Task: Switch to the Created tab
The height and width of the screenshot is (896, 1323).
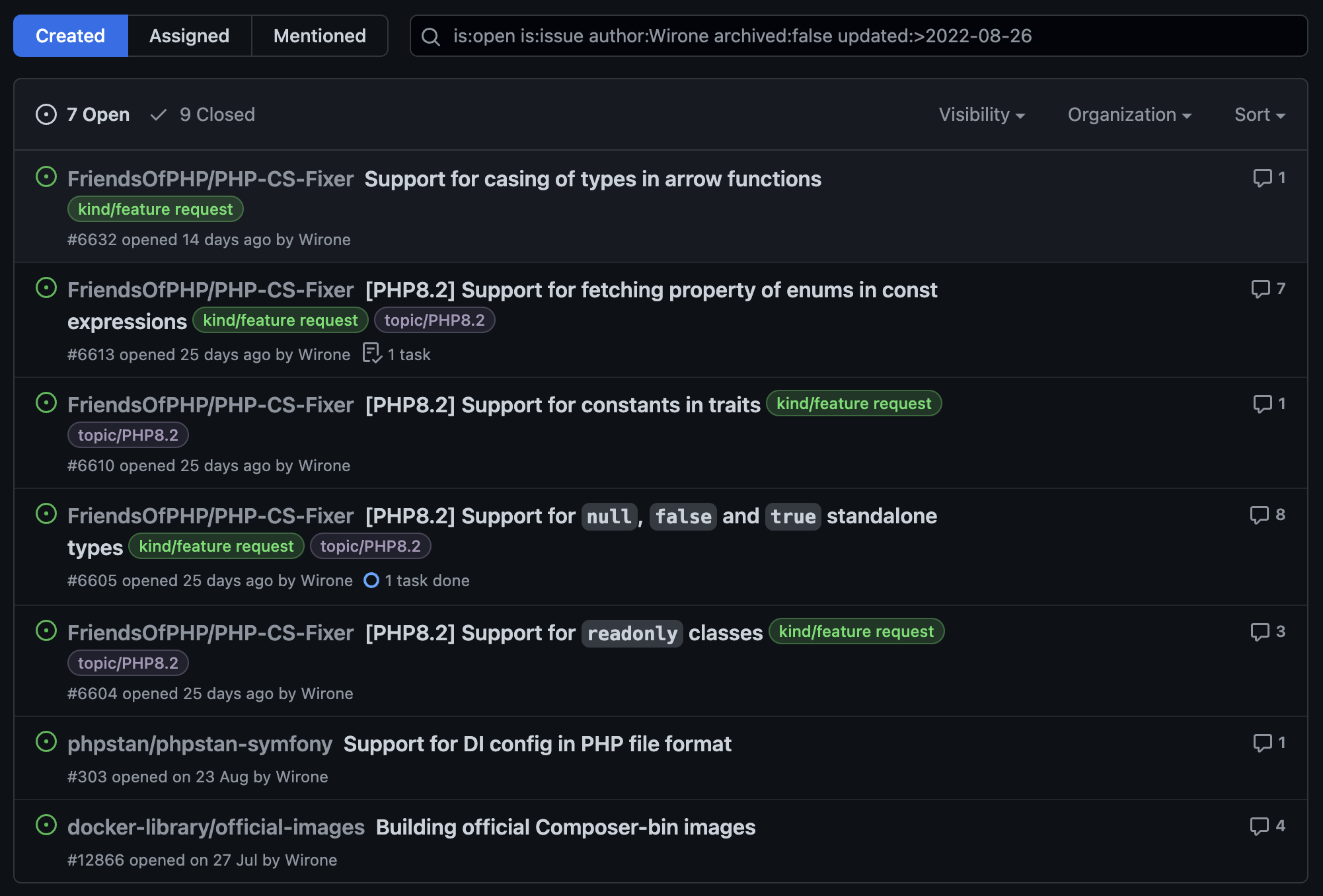Action: (71, 36)
